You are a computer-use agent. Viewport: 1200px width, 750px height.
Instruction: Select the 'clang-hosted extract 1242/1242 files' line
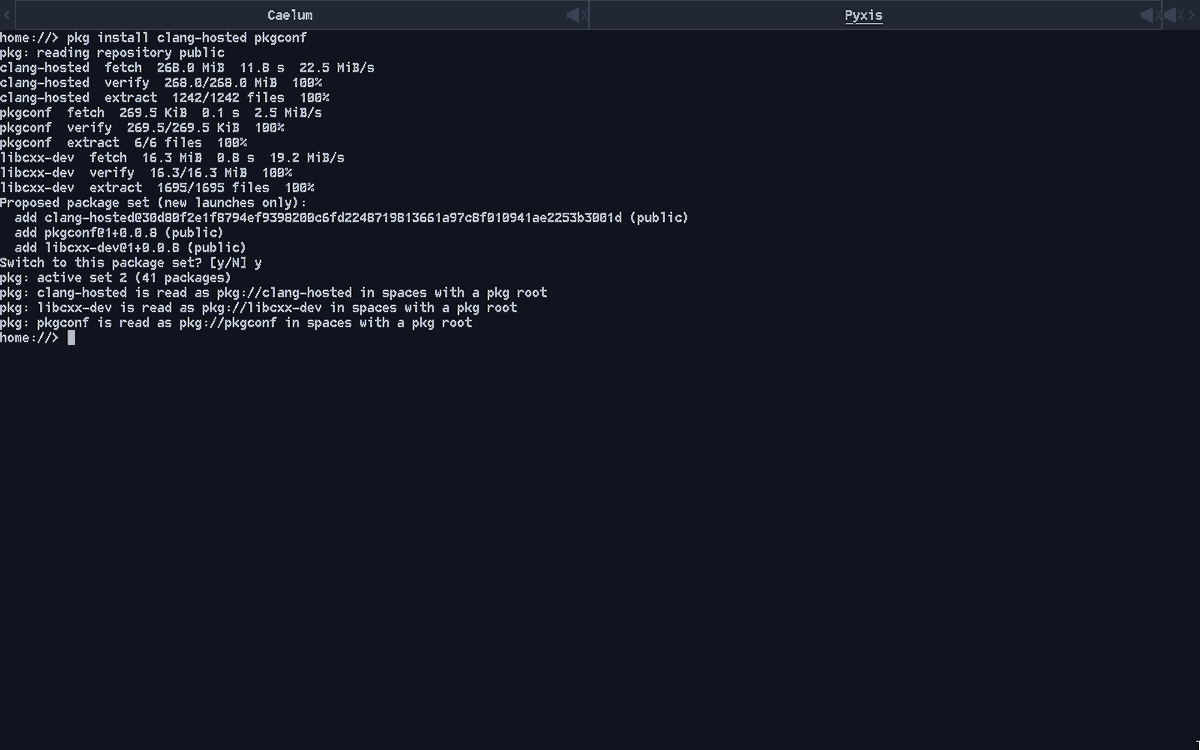pos(165,98)
